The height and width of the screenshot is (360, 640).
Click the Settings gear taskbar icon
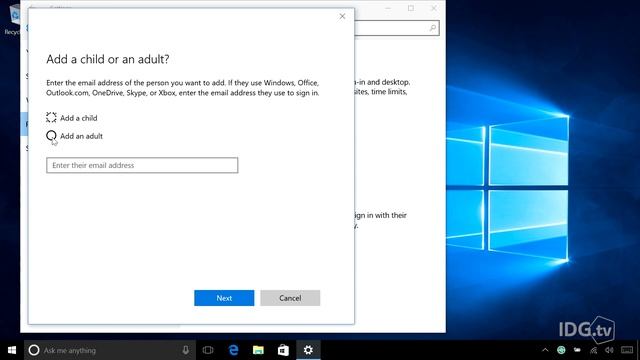(308, 350)
